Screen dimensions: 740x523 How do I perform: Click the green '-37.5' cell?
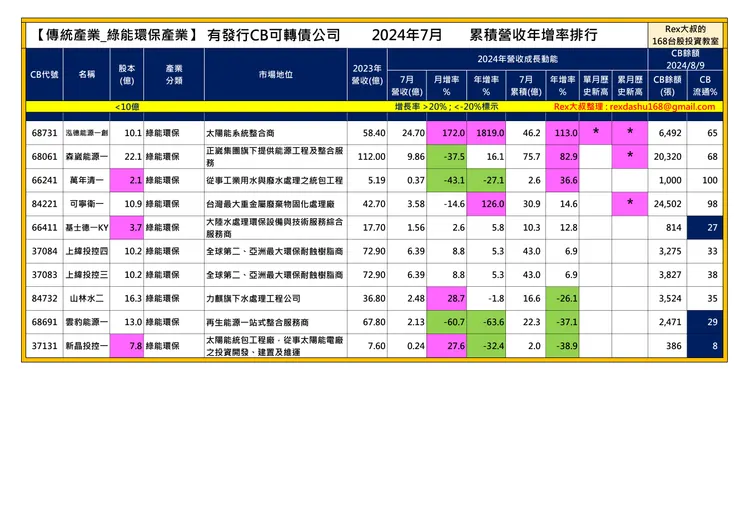446,157
